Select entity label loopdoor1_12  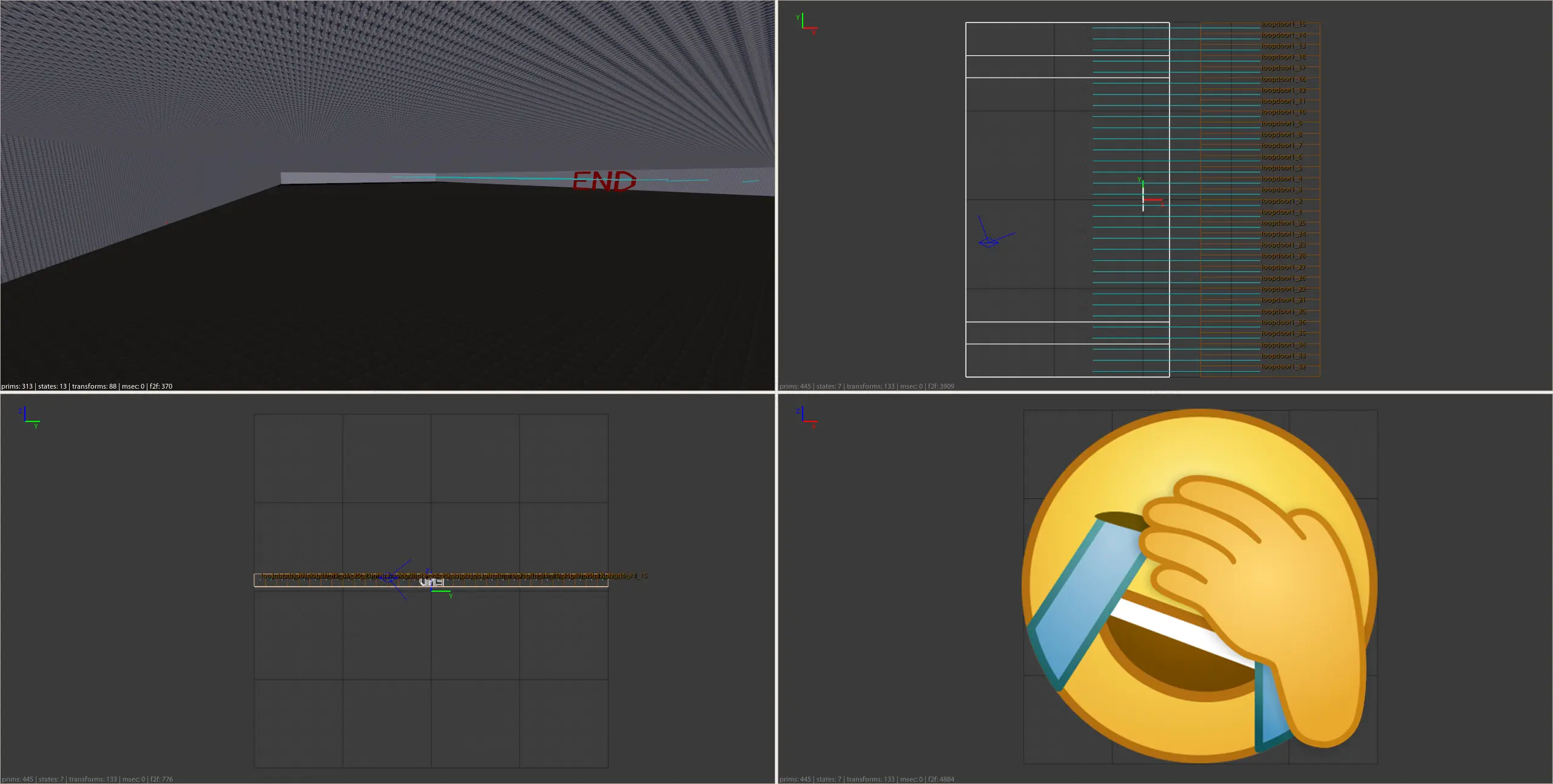[1283, 90]
